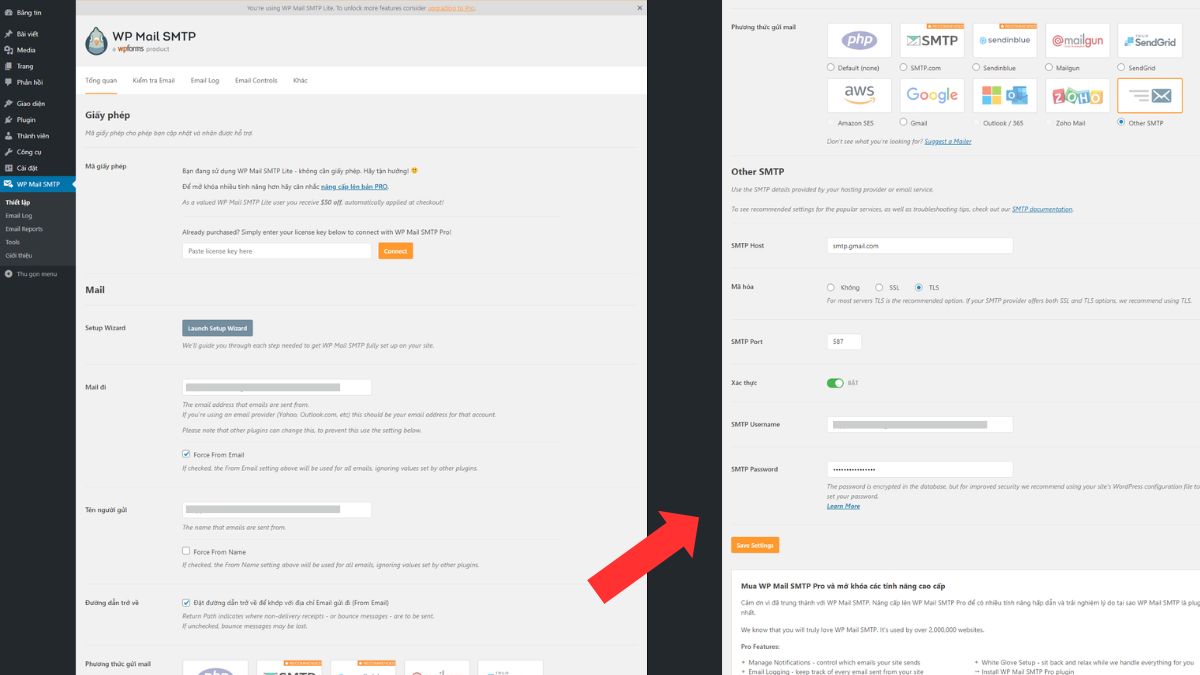Enable the Force From Email checkbox
This screenshot has height=675, width=1200.
pos(186,454)
